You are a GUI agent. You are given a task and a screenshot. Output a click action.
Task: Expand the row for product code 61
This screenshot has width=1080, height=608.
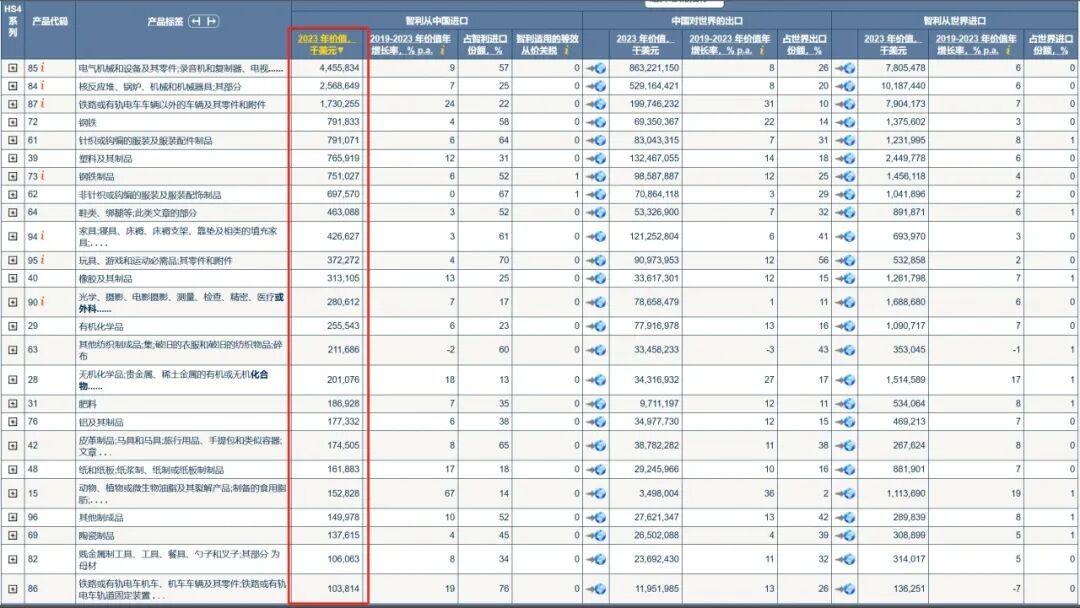(12, 140)
